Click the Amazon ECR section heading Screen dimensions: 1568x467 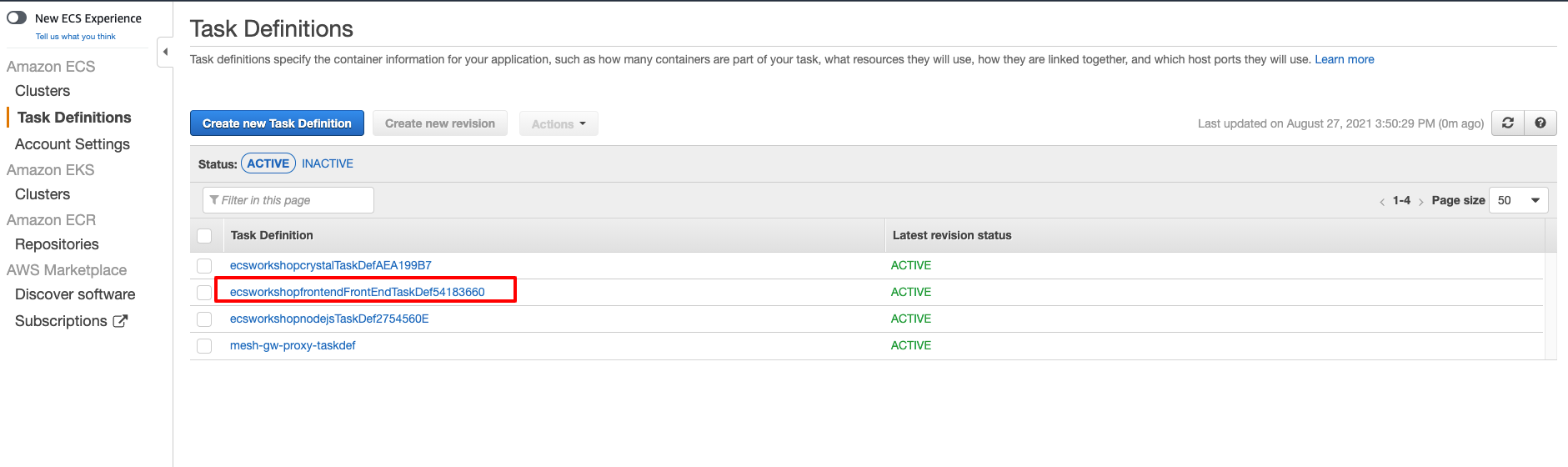[52, 220]
